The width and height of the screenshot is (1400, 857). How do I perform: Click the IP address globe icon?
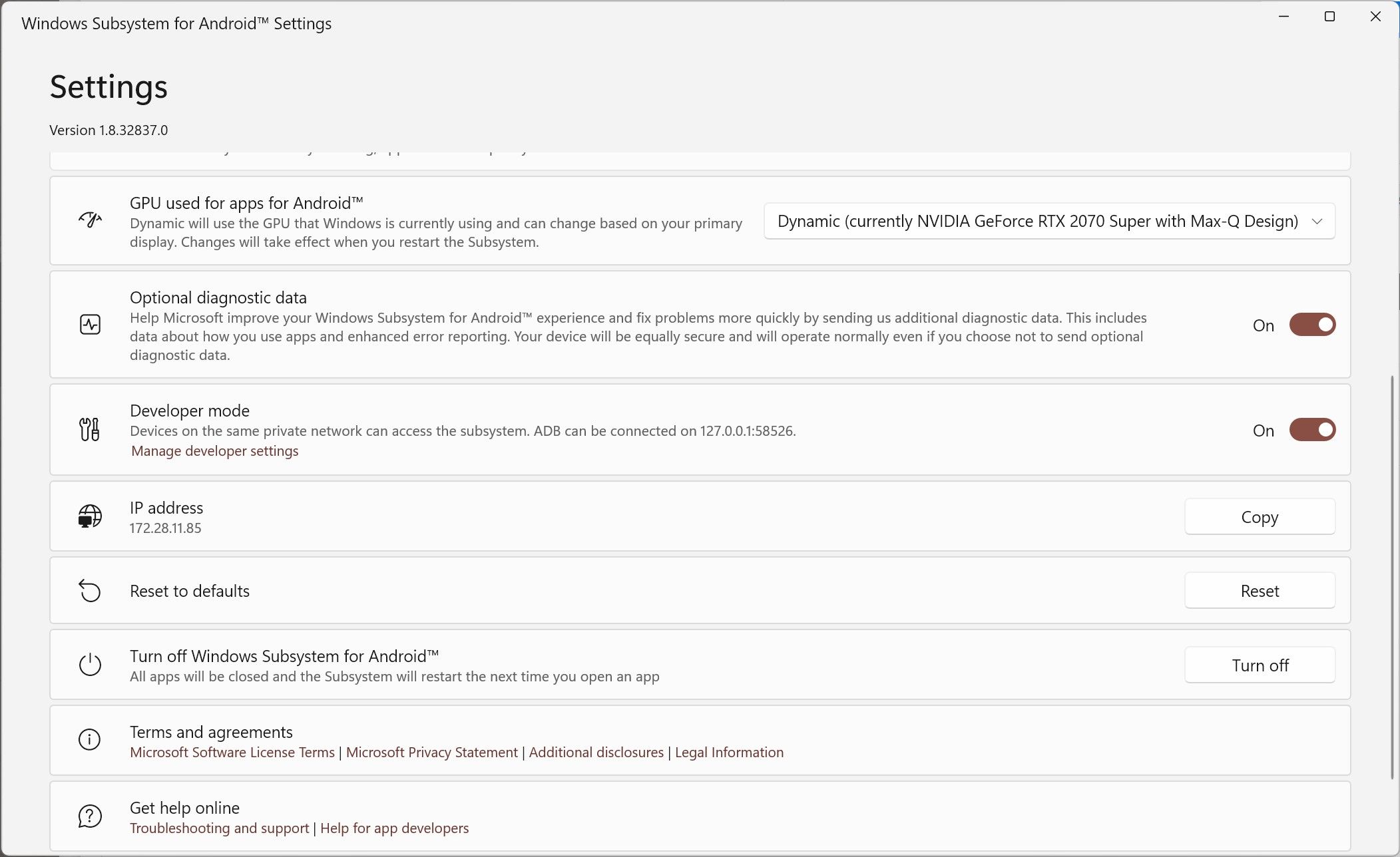click(89, 516)
